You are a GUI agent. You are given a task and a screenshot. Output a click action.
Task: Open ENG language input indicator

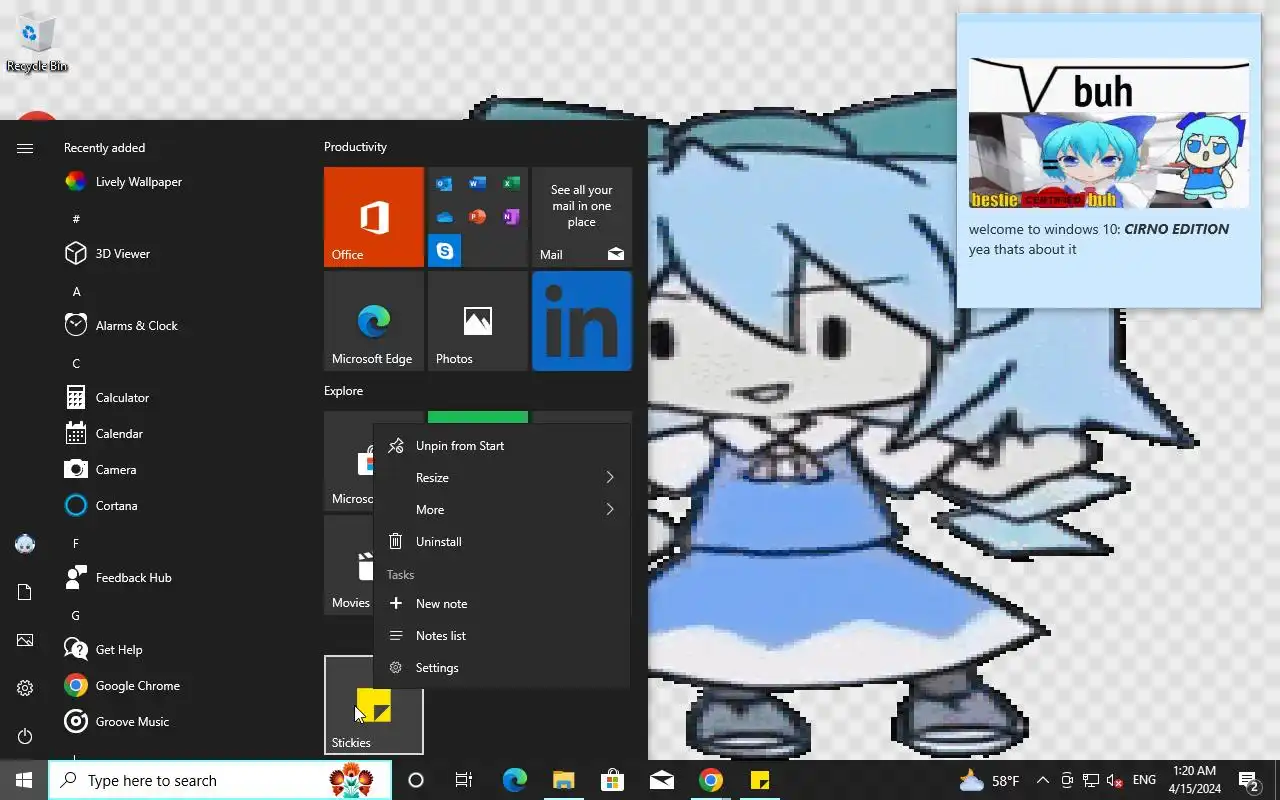coord(1144,780)
